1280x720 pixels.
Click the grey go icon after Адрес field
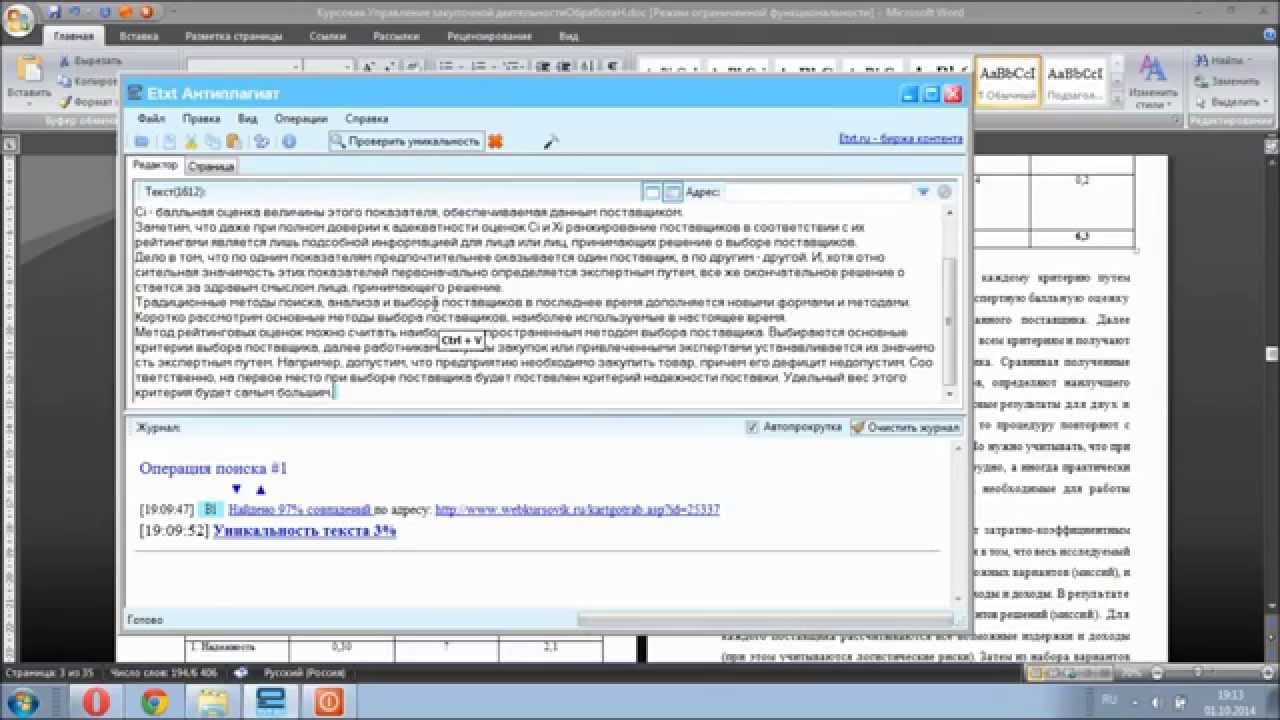944,191
